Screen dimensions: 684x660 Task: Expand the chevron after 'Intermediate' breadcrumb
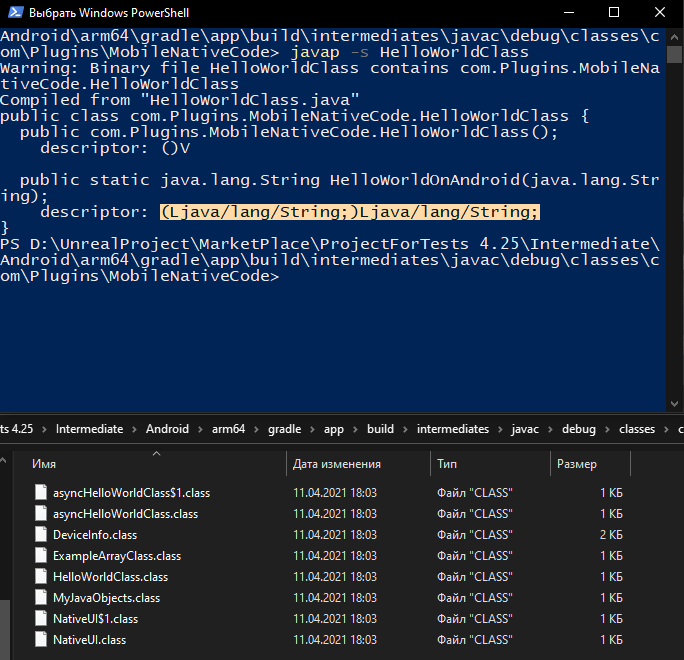(134, 430)
